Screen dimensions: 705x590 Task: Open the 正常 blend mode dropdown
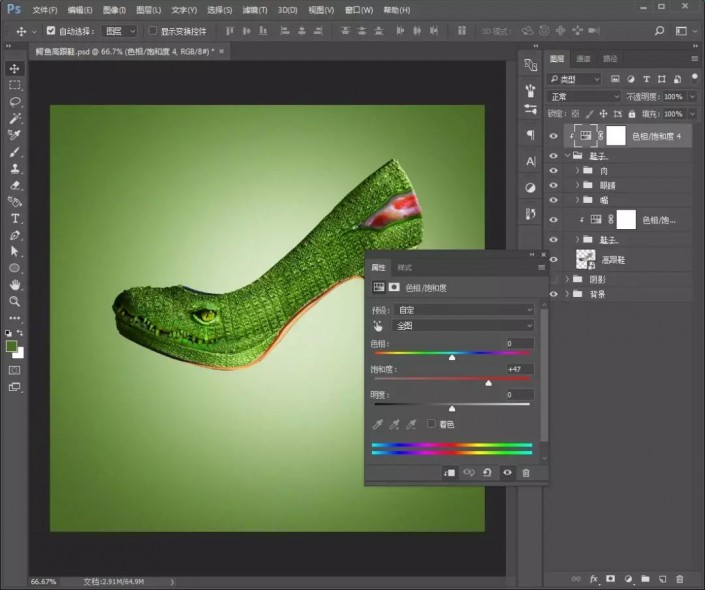click(x=585, y=97)
